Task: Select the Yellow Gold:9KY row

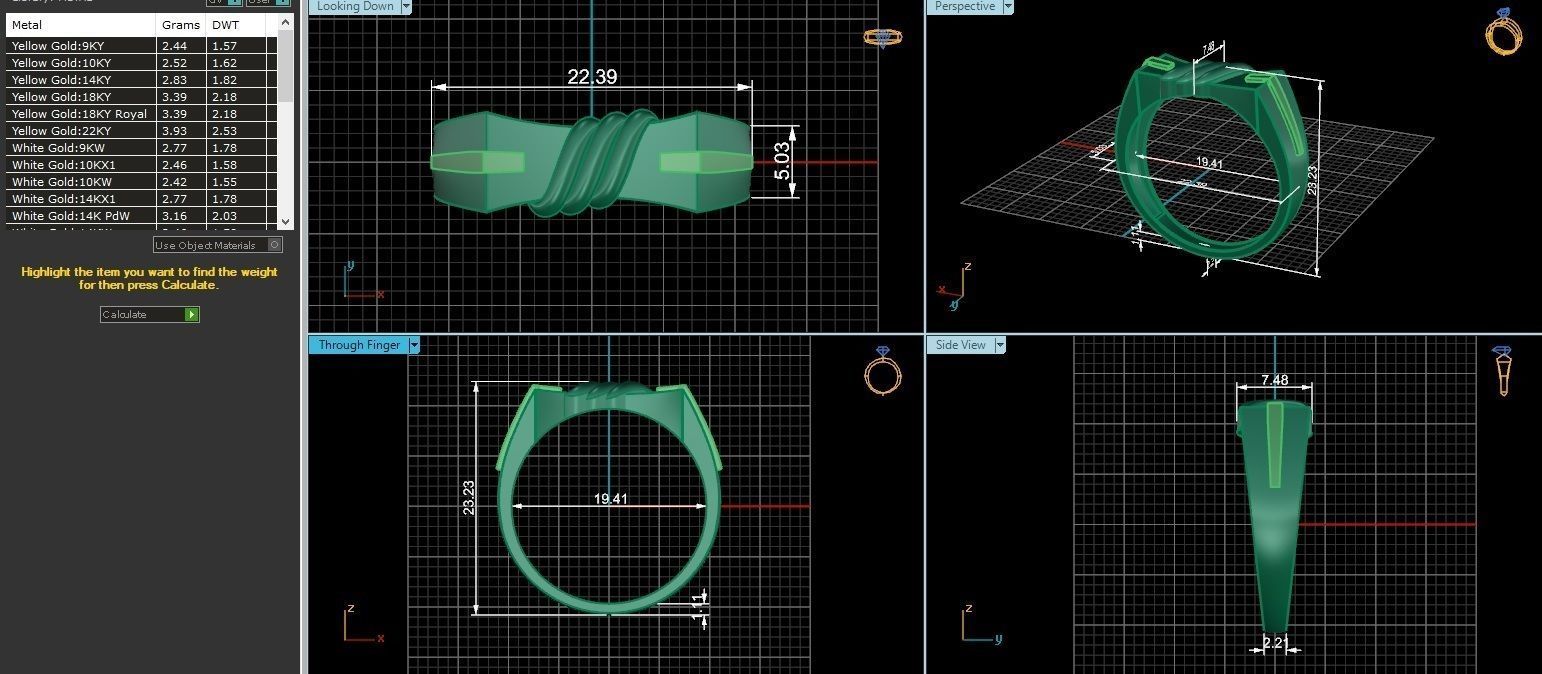Action: pyautogui.click(x=141, y=46)
